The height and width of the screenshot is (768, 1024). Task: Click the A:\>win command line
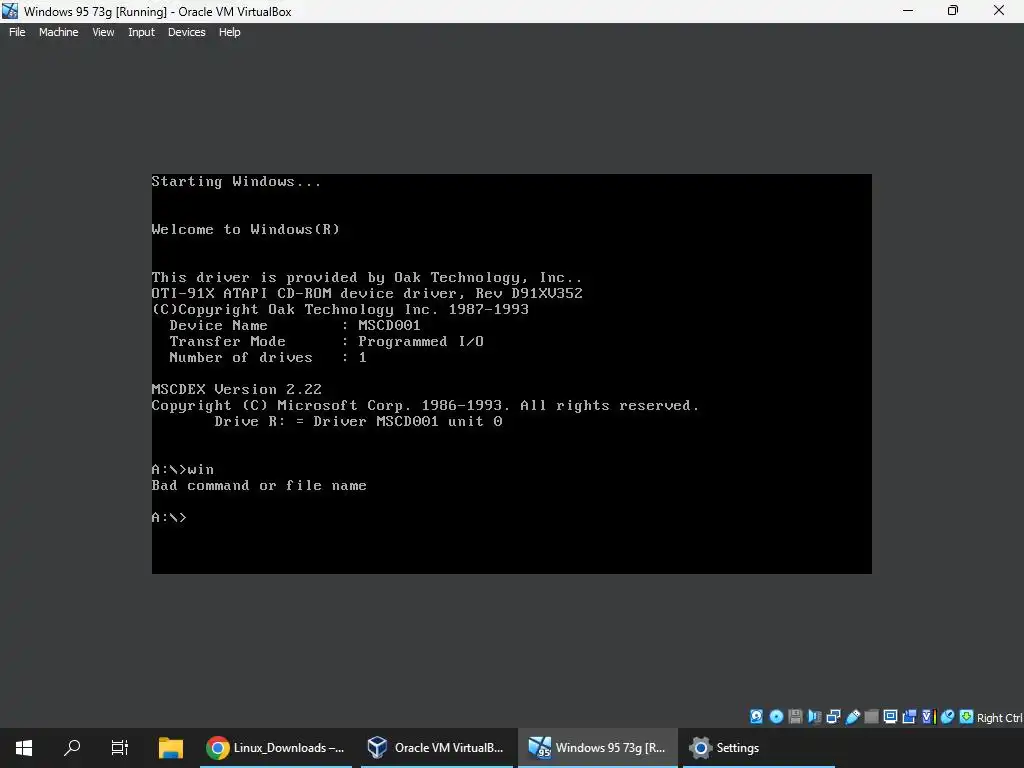coord(183,470)
